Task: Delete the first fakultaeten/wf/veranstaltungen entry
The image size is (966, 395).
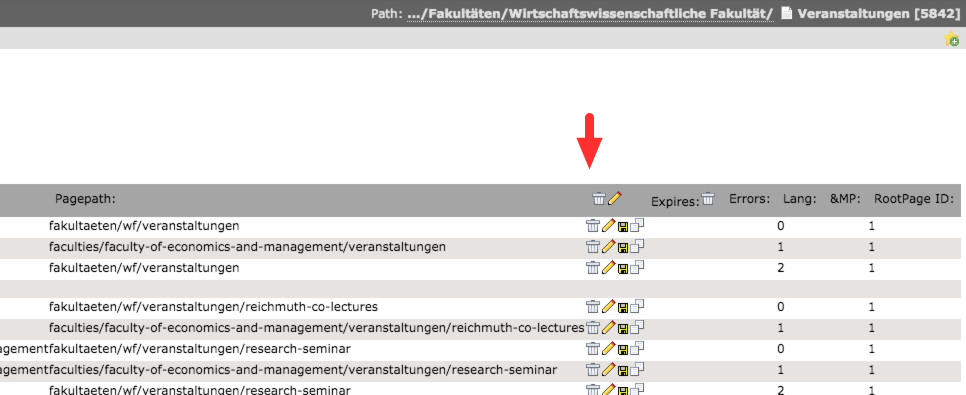Action: pyautogui.click(x=592, y=226)
